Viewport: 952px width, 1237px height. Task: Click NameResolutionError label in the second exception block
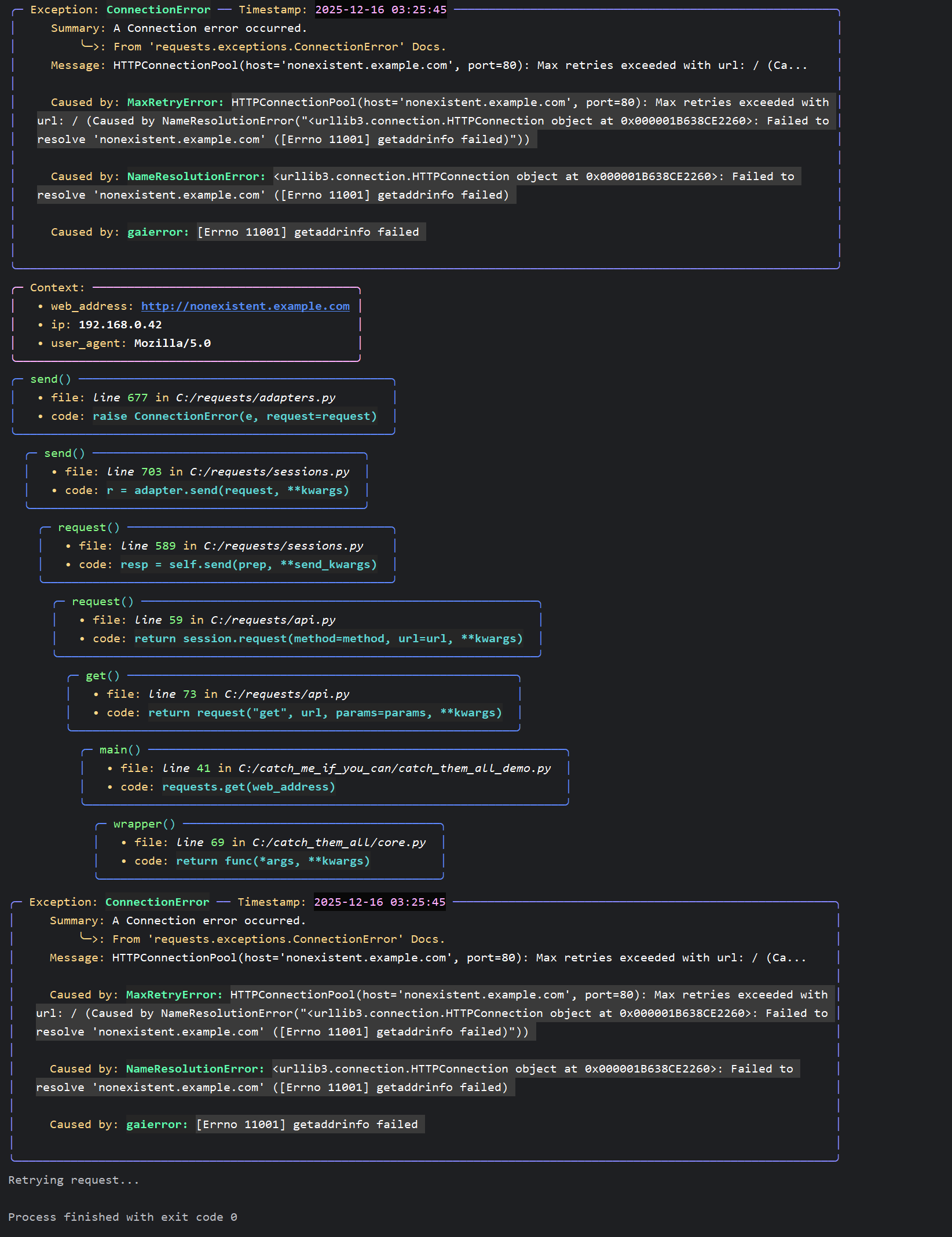(195, 1069)
